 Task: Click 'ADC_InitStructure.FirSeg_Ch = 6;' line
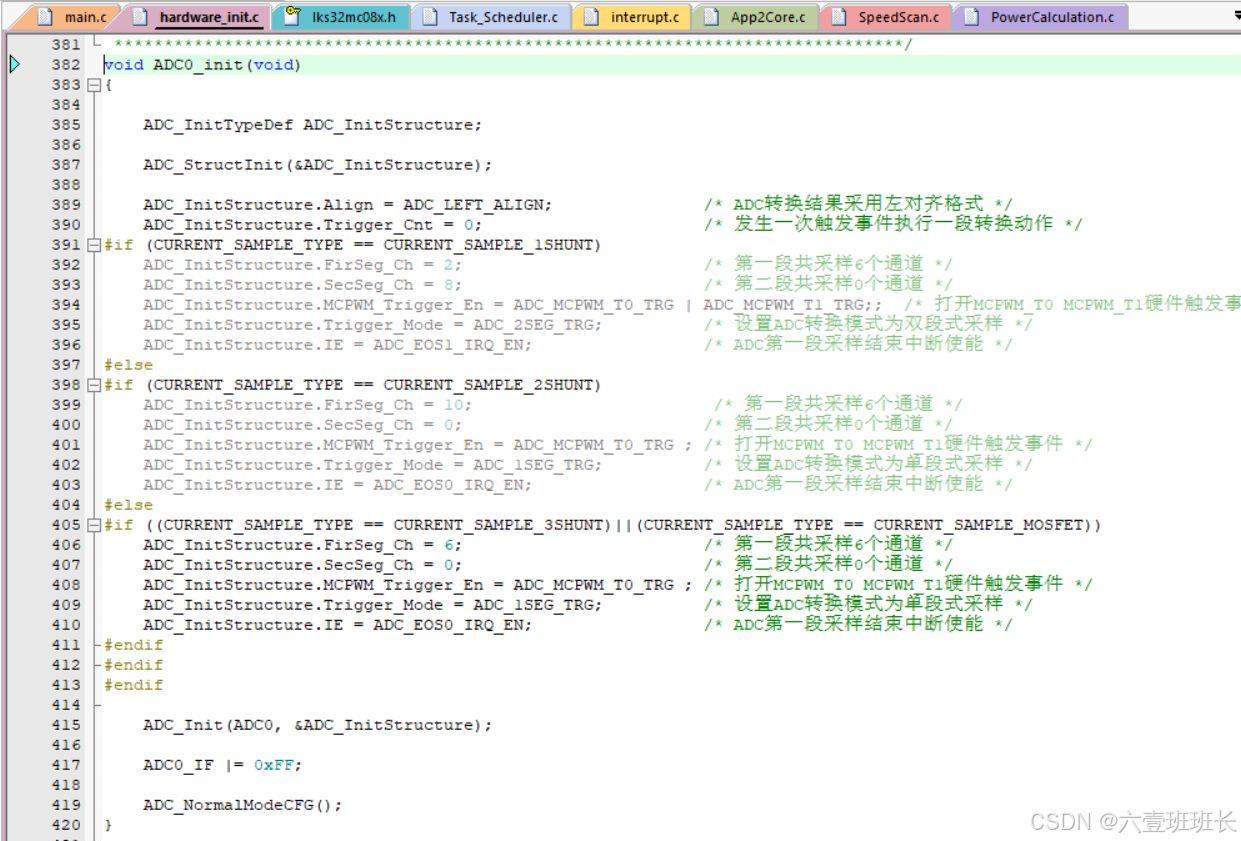coord(302,545)
